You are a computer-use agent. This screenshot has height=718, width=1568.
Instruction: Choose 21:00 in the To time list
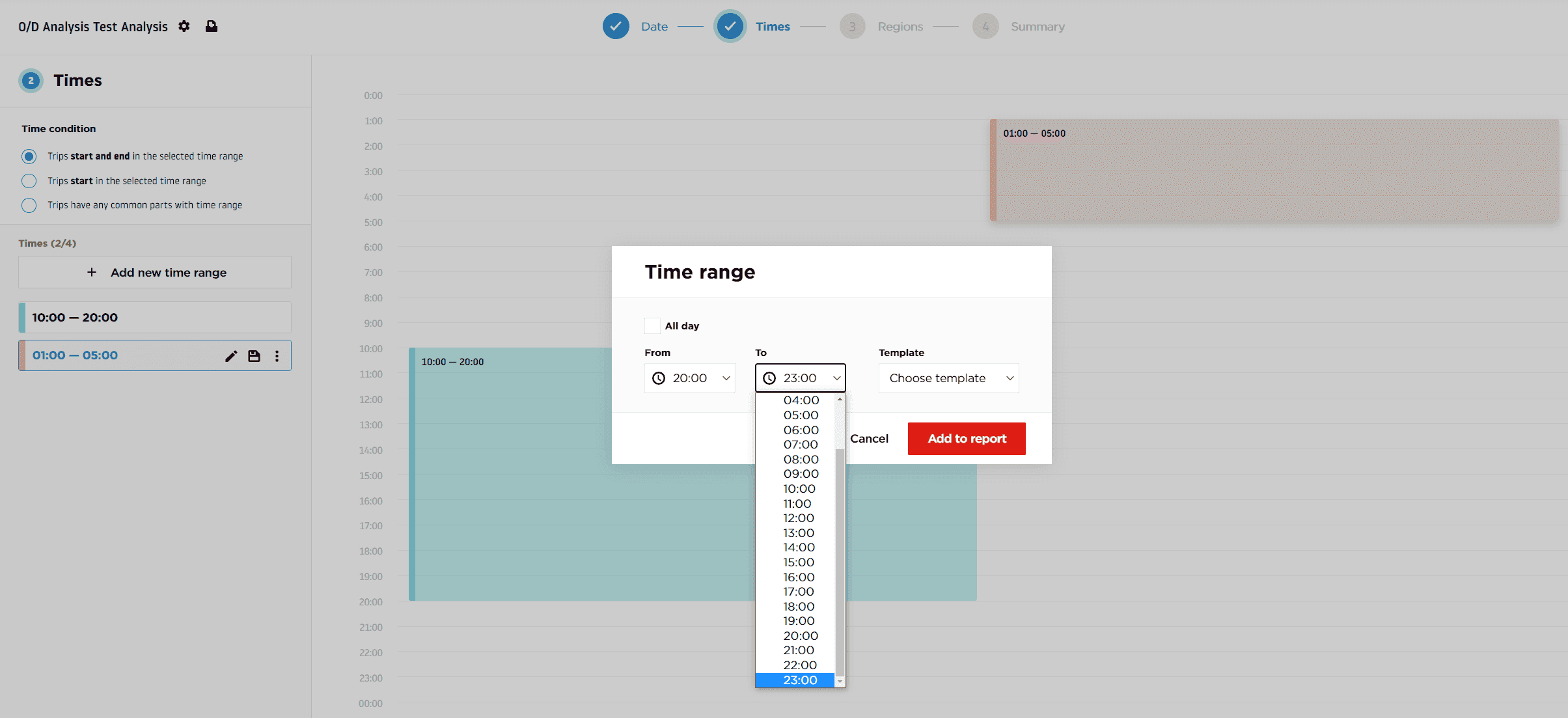point(799,650)
